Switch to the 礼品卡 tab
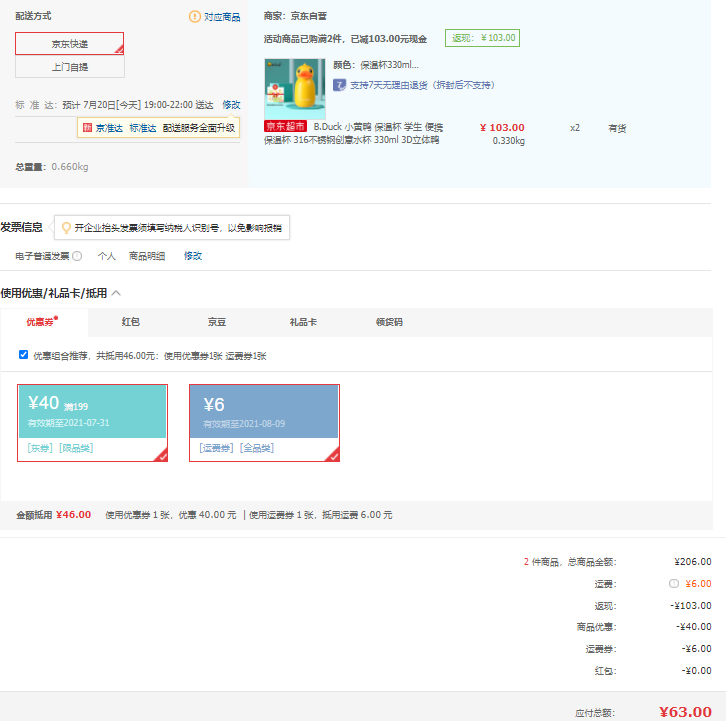The height and width of the screenshot is (721, 726). coord(303,322)
